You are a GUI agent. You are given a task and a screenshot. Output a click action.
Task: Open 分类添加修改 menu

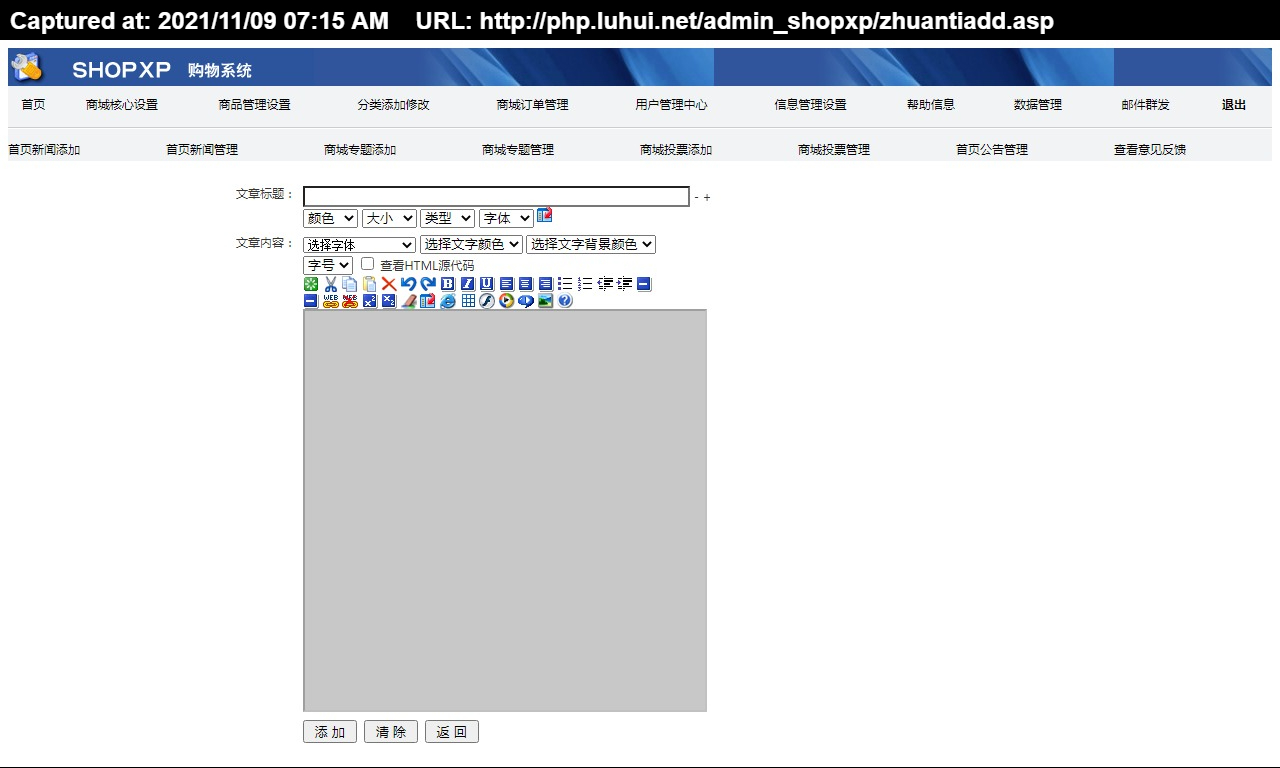coord(394,105)
